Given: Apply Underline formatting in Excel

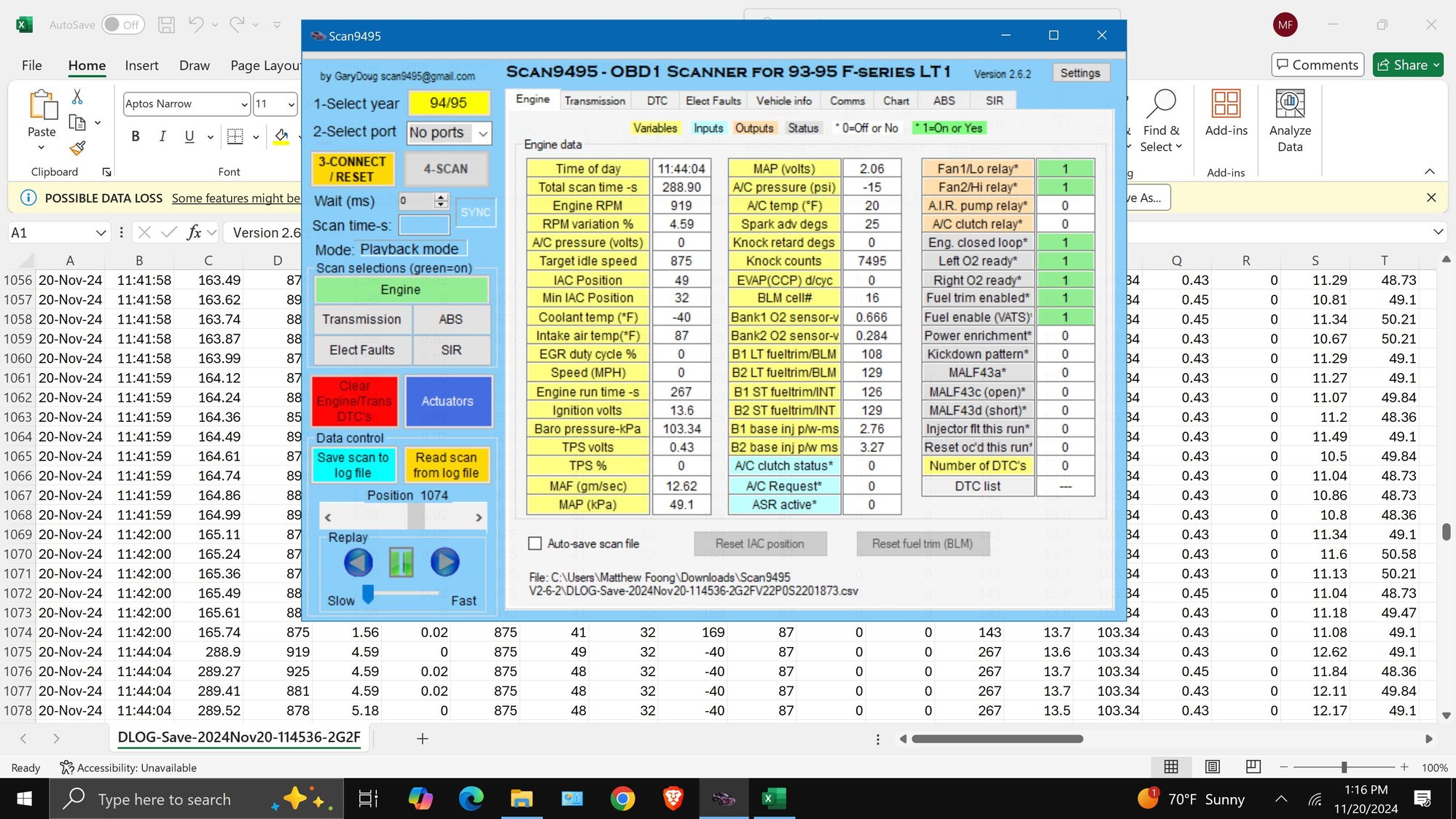Looking at the screenshot, I should point(189,136).
